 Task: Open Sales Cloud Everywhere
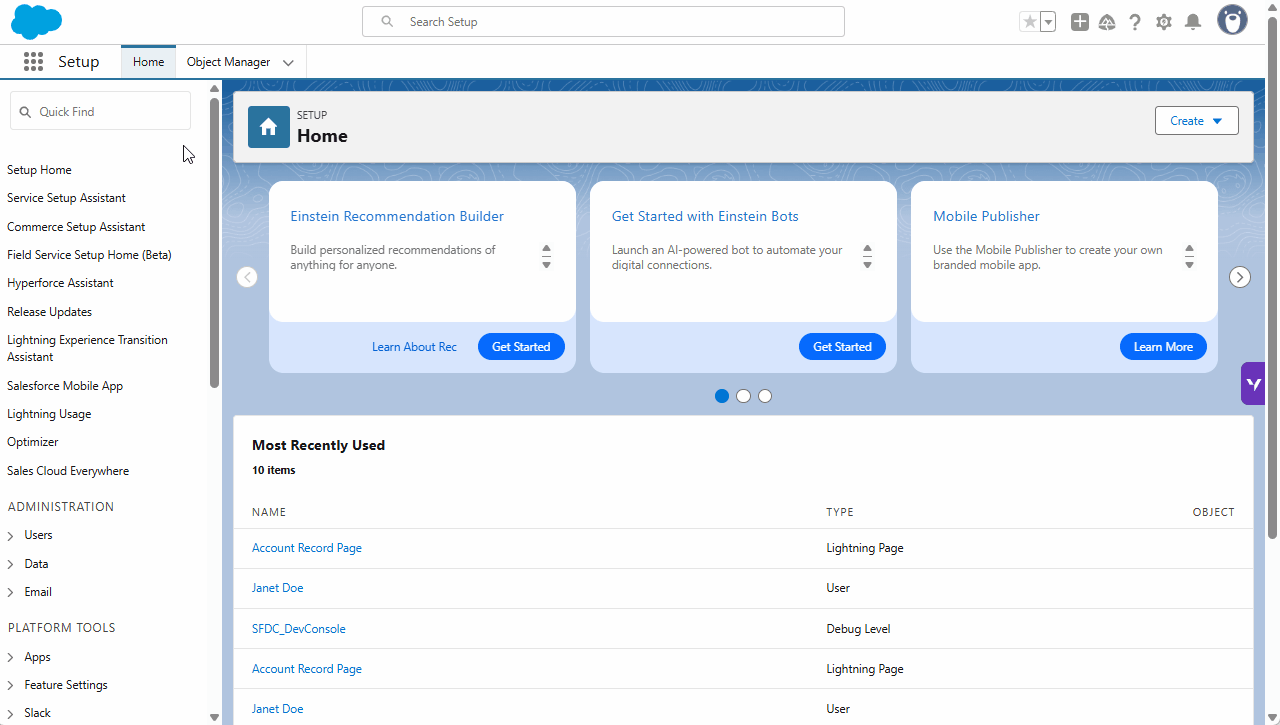(68, 471)
